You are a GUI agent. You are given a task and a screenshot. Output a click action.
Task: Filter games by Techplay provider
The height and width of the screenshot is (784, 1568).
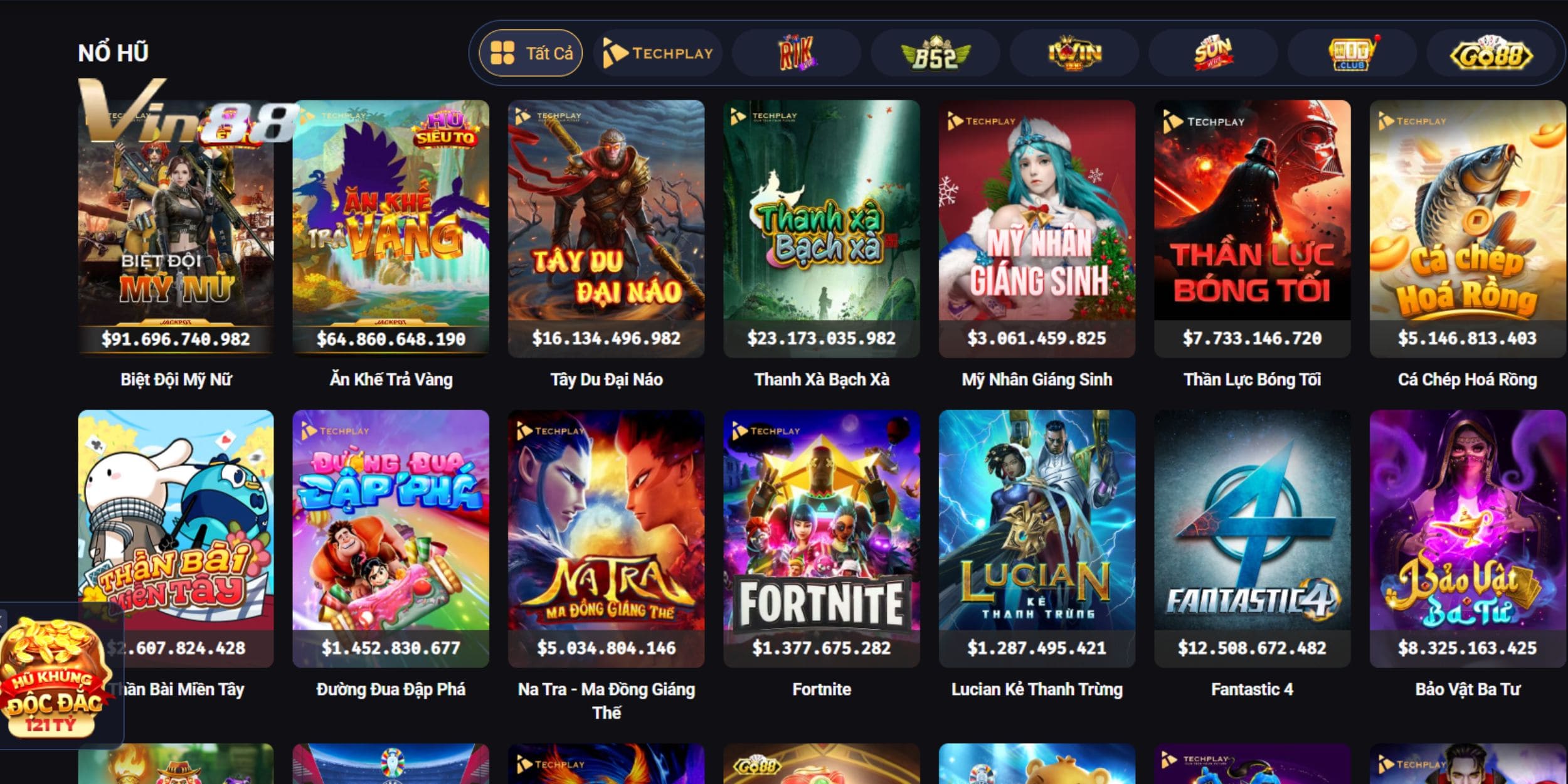(x=658, y=53)
